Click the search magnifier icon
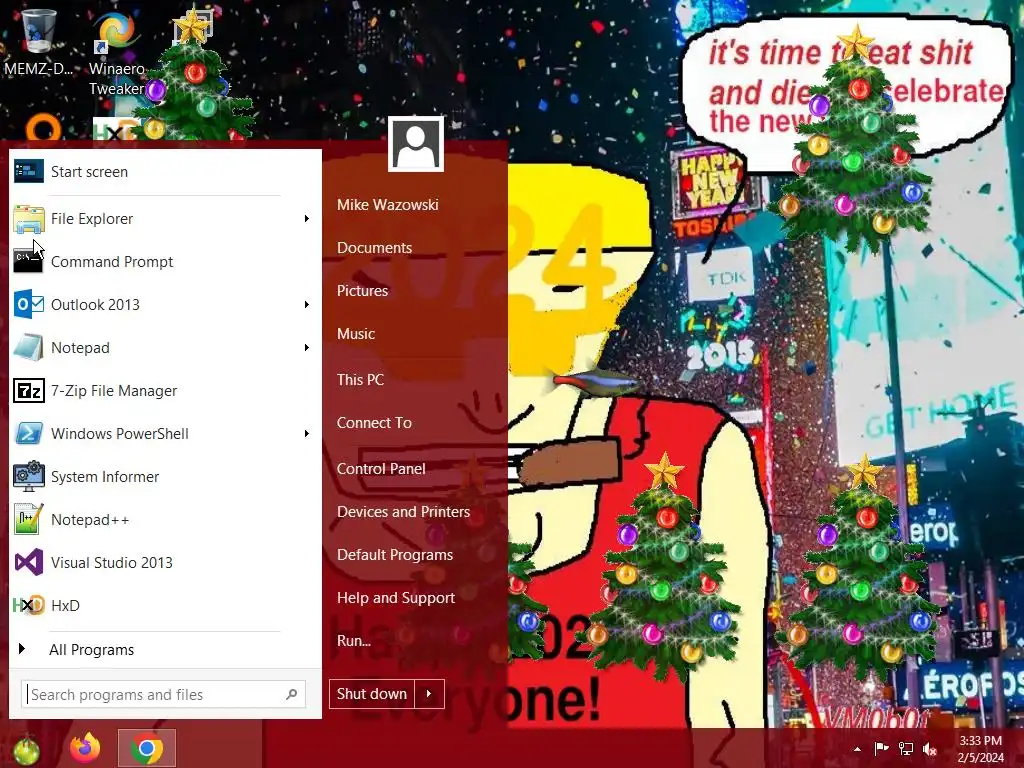The image size is (1024, 768). tap(291, 694)
